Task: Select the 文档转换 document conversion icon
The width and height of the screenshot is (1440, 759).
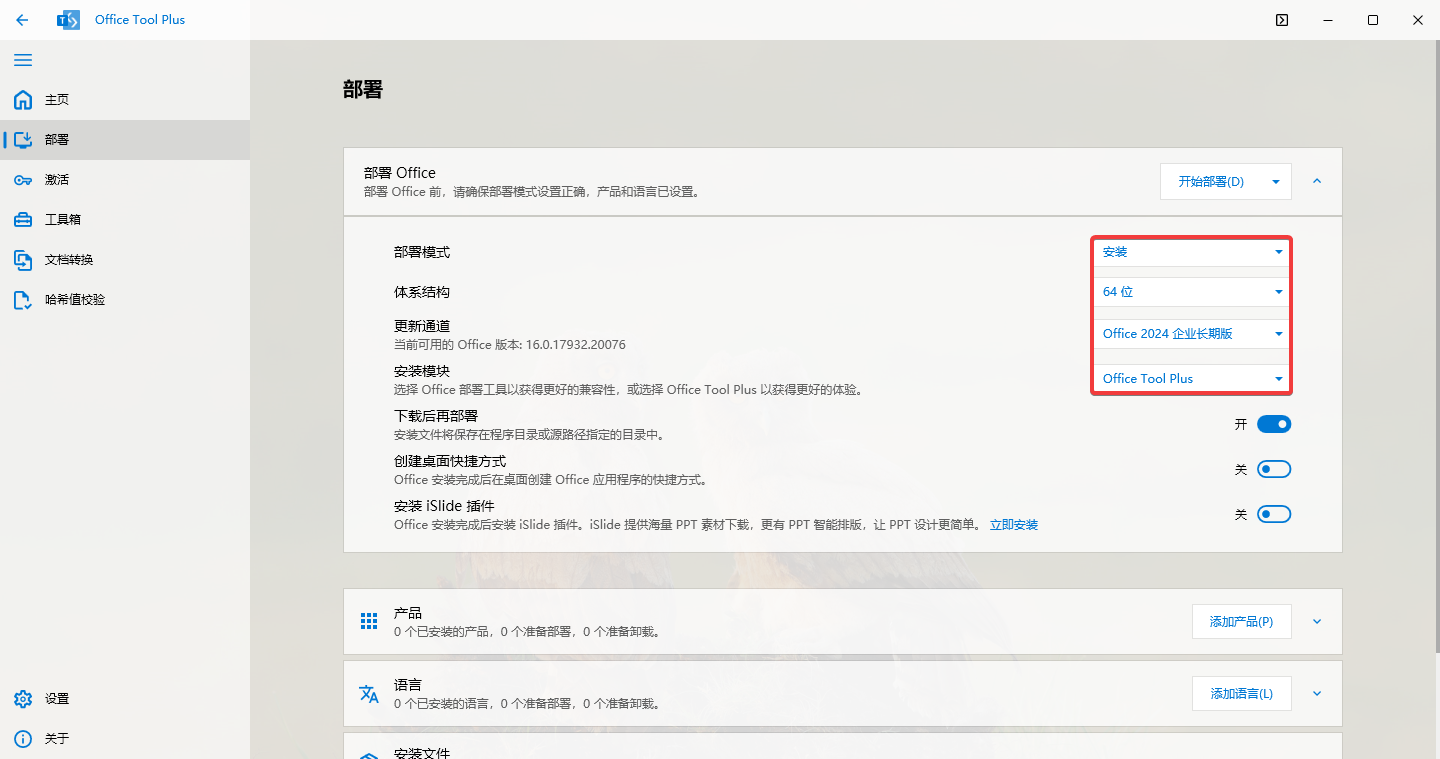Action: click(x=22, y=259)
